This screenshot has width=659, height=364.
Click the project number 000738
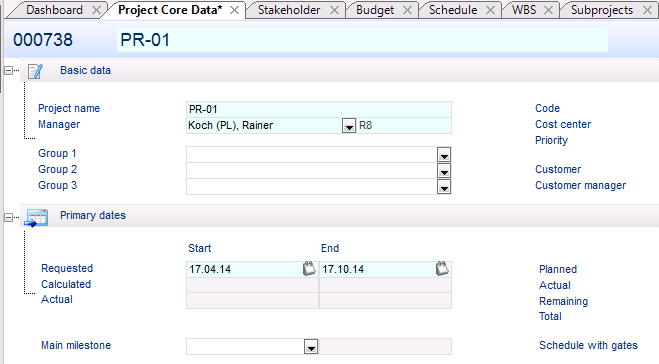coord(43,40)
